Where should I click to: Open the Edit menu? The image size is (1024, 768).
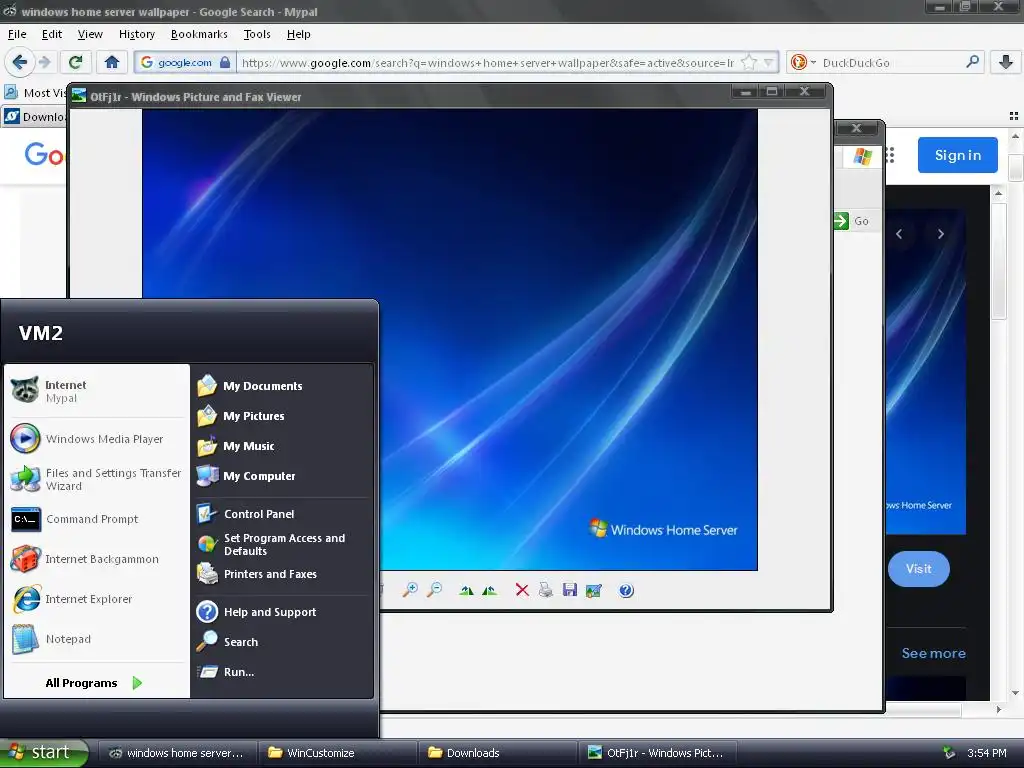52,34
